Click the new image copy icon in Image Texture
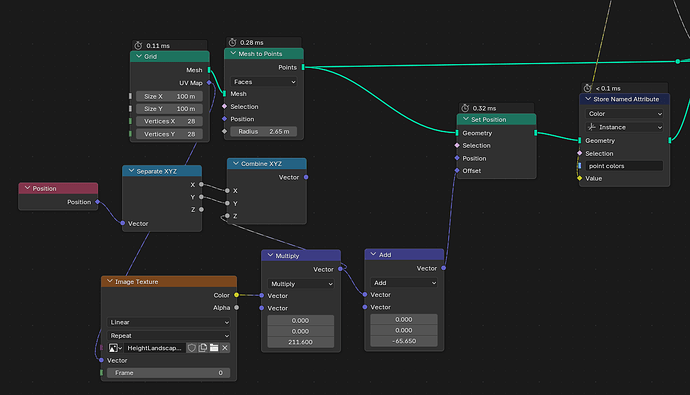This screenshot has height=395, width=690. tap(203, 348)
